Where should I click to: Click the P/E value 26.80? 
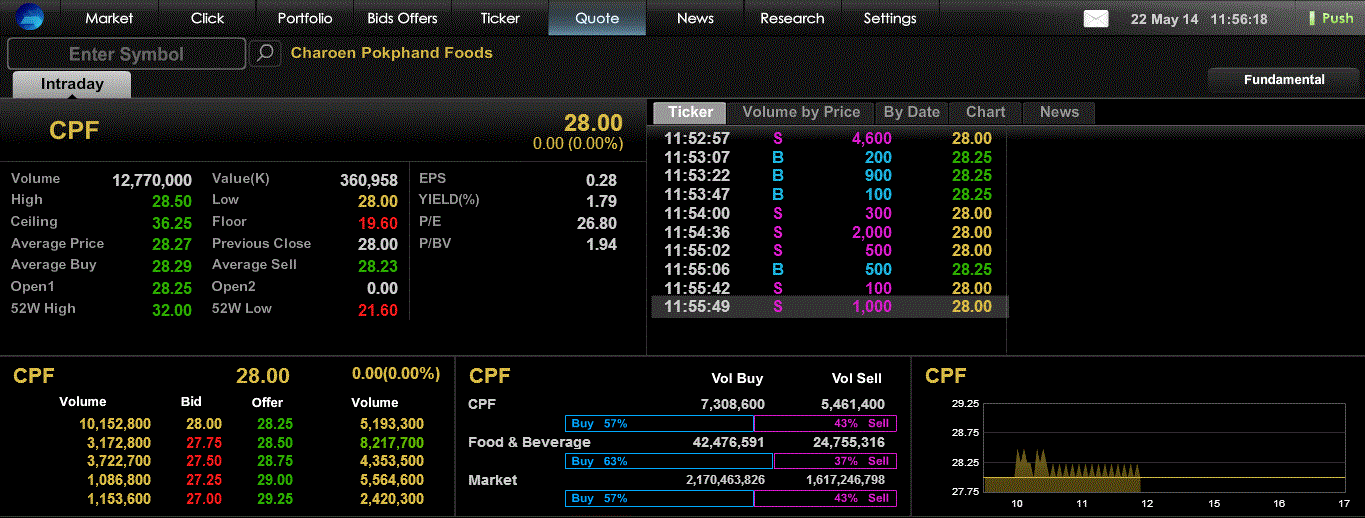coord(597,223)
